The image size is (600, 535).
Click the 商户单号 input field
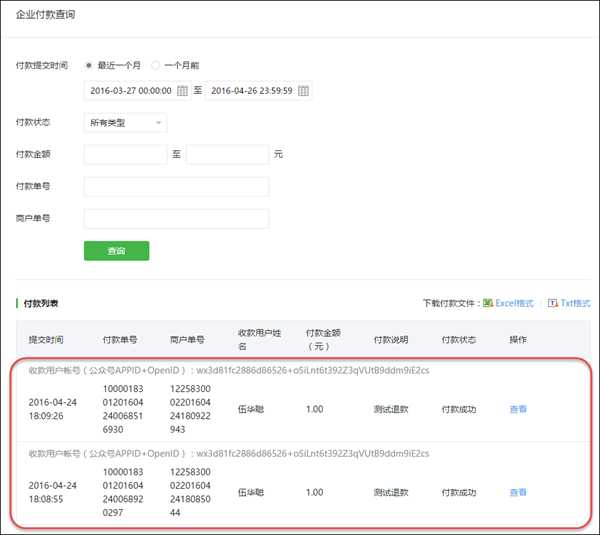click(x=177, y=219)
